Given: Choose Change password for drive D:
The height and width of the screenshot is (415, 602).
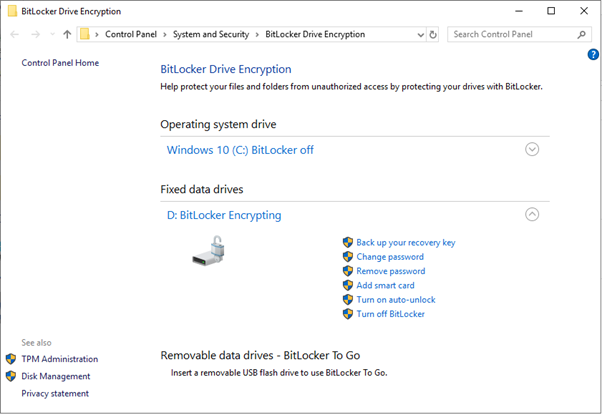Looking at the screenshot, I should [390, 257].
